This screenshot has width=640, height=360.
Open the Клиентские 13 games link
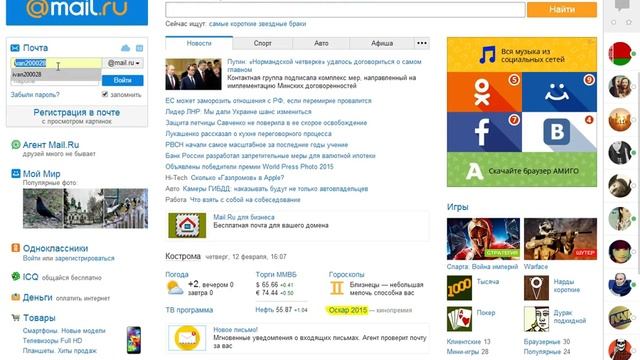(469, 342)
